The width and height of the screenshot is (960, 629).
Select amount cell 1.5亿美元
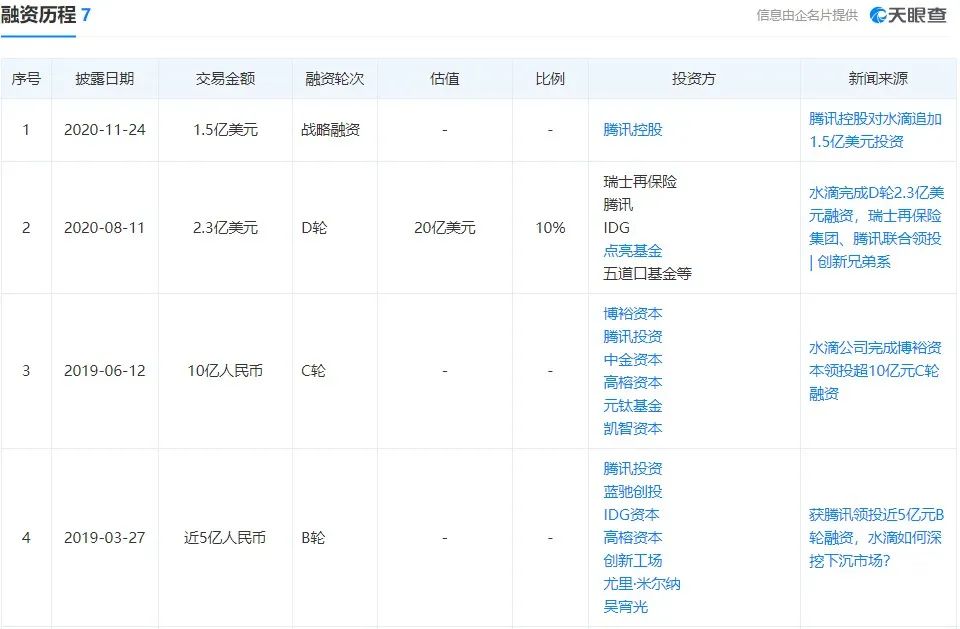225,130
